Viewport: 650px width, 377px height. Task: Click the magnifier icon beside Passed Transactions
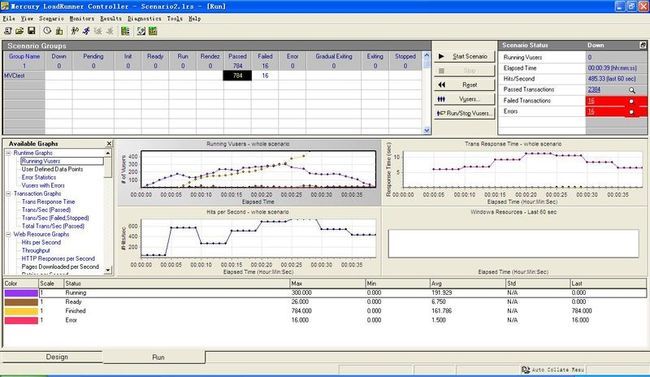click(x=632, y=90)
